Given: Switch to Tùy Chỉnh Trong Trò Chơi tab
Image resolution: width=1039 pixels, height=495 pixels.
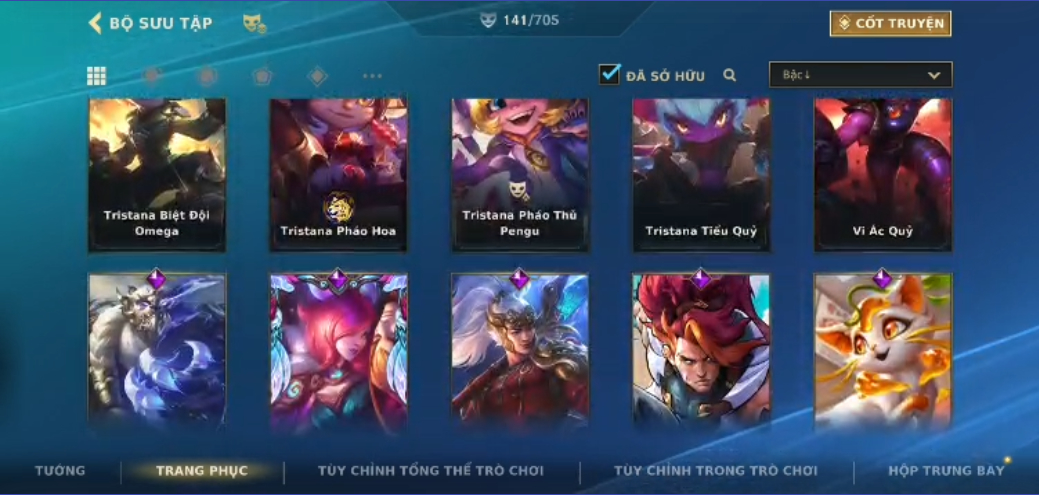Looking at the screenshot, I should tap(716, 471).
